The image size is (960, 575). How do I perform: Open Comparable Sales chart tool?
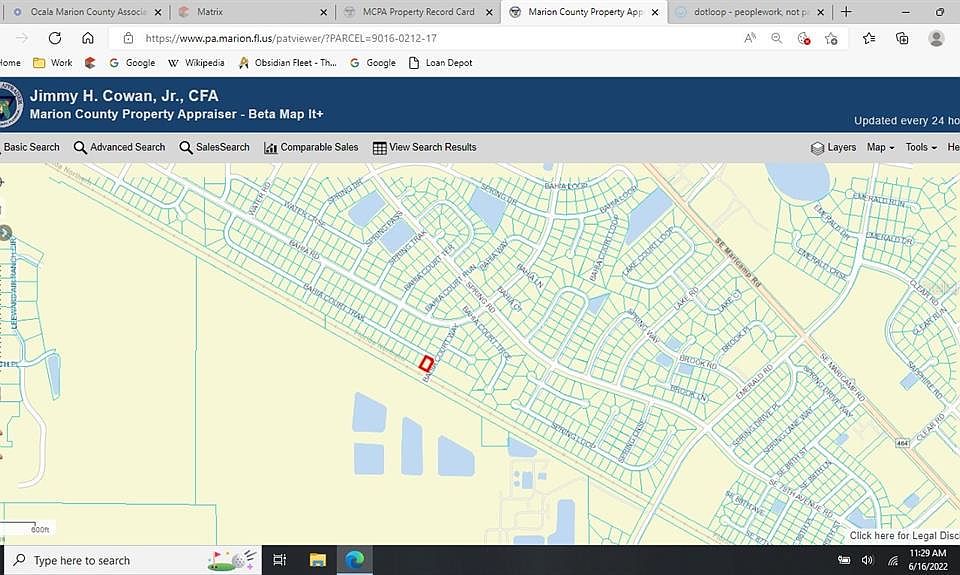click(x=311, y=147)
